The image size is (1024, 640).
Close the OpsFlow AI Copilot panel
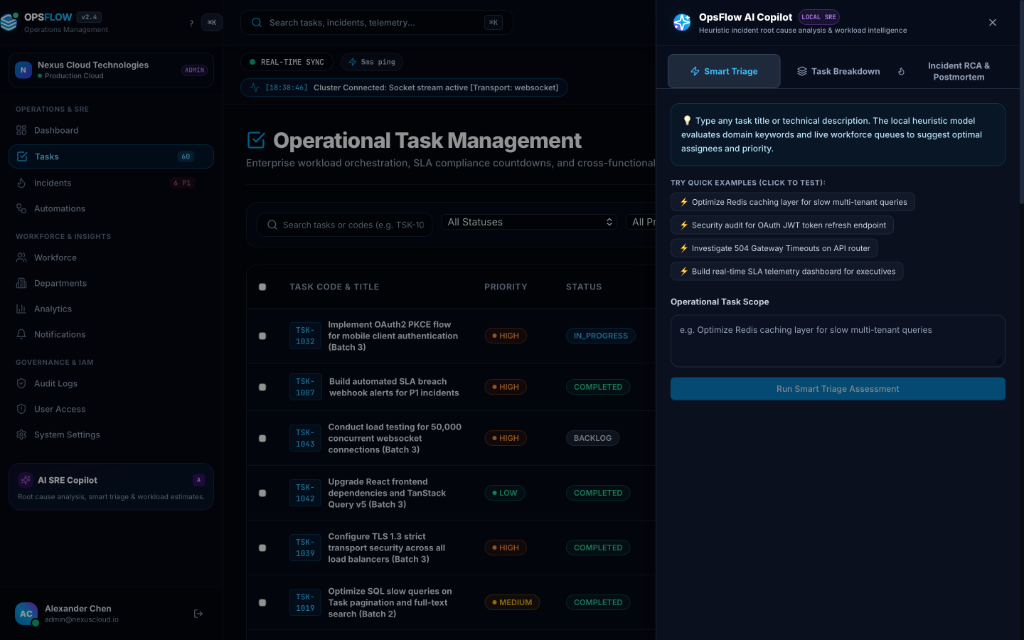point(993,22)
